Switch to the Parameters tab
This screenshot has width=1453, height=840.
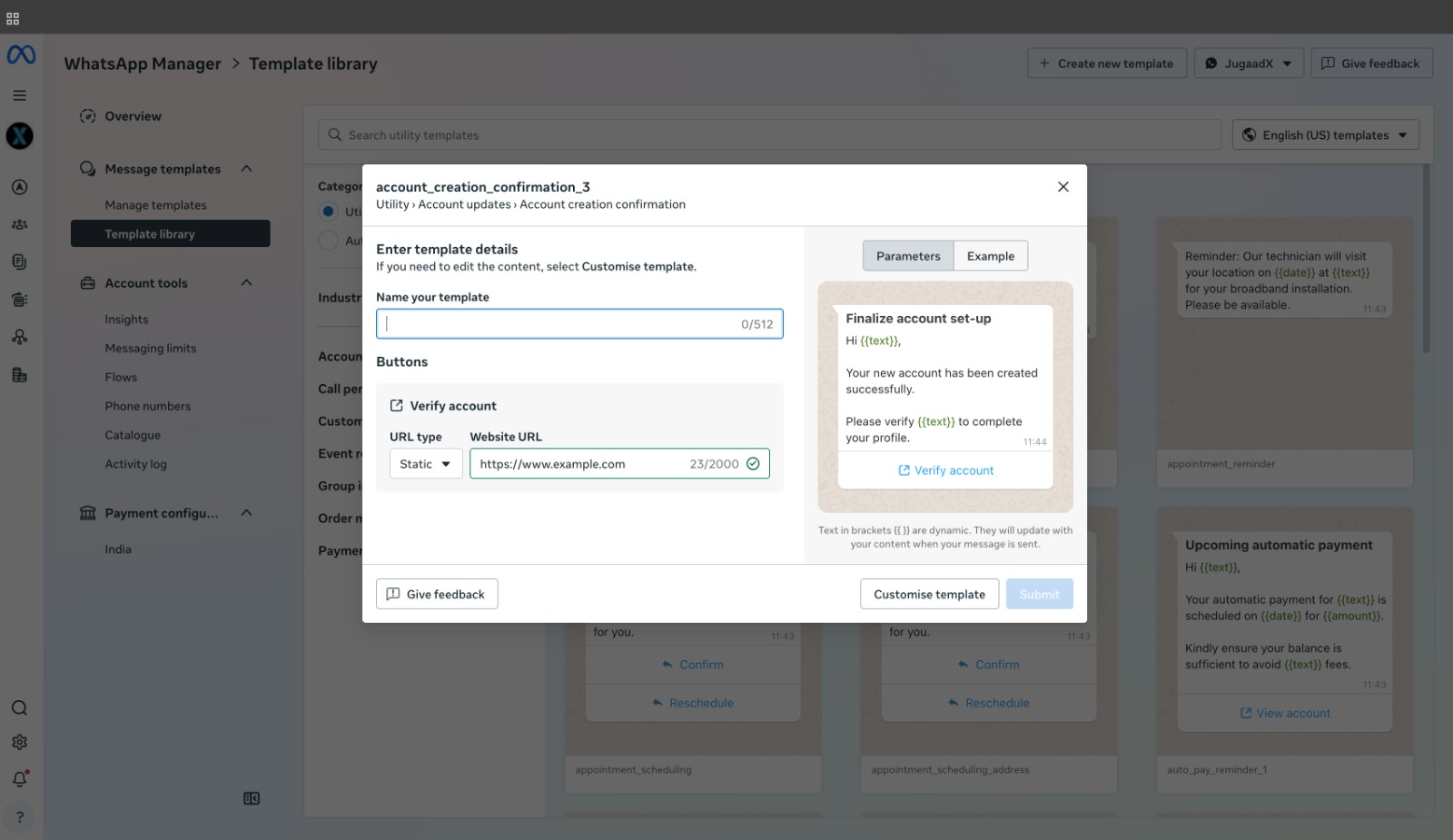click(907, 256)
